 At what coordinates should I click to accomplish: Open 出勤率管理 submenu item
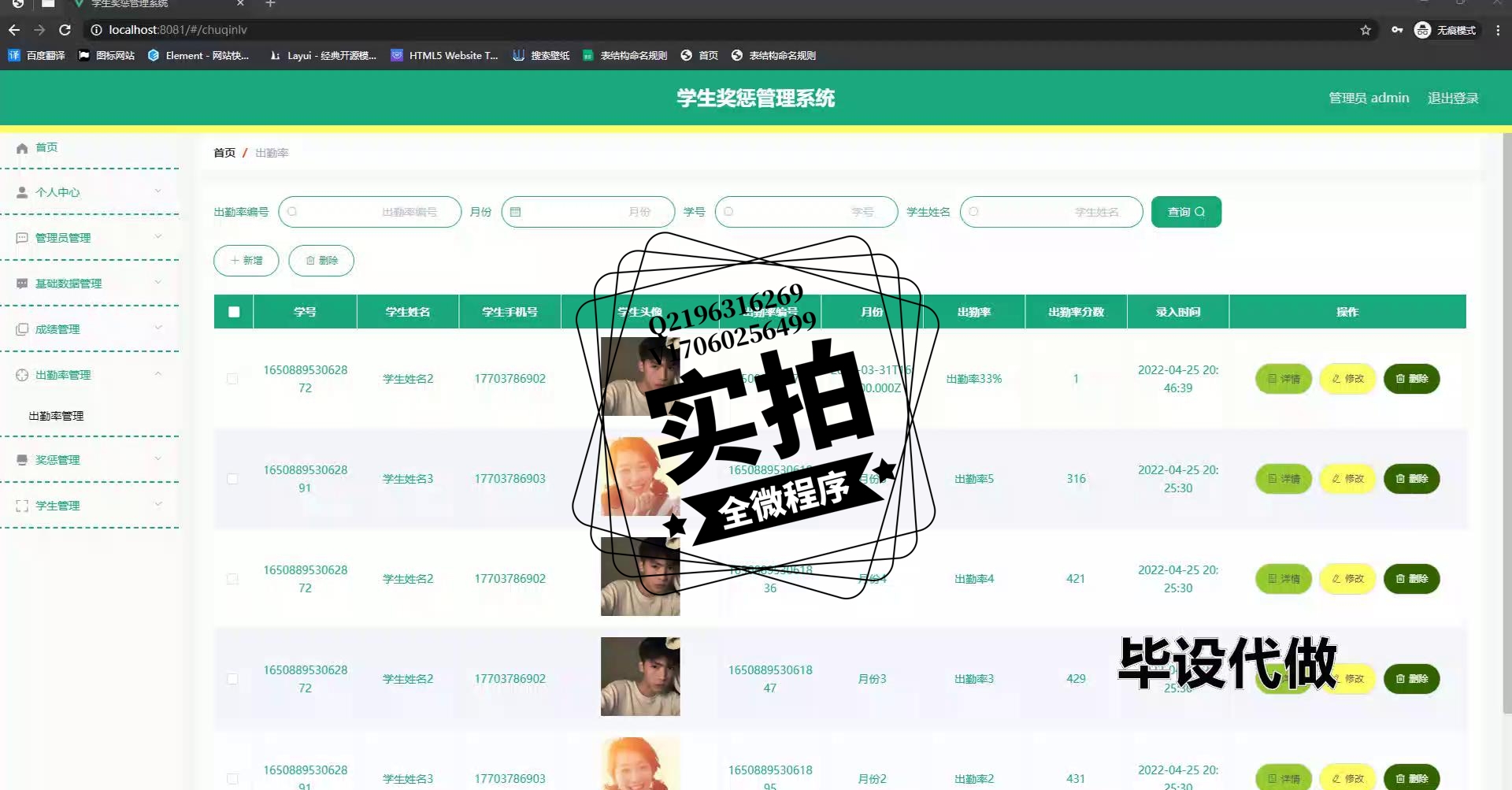pyautogui.click(x=56, y=416)
